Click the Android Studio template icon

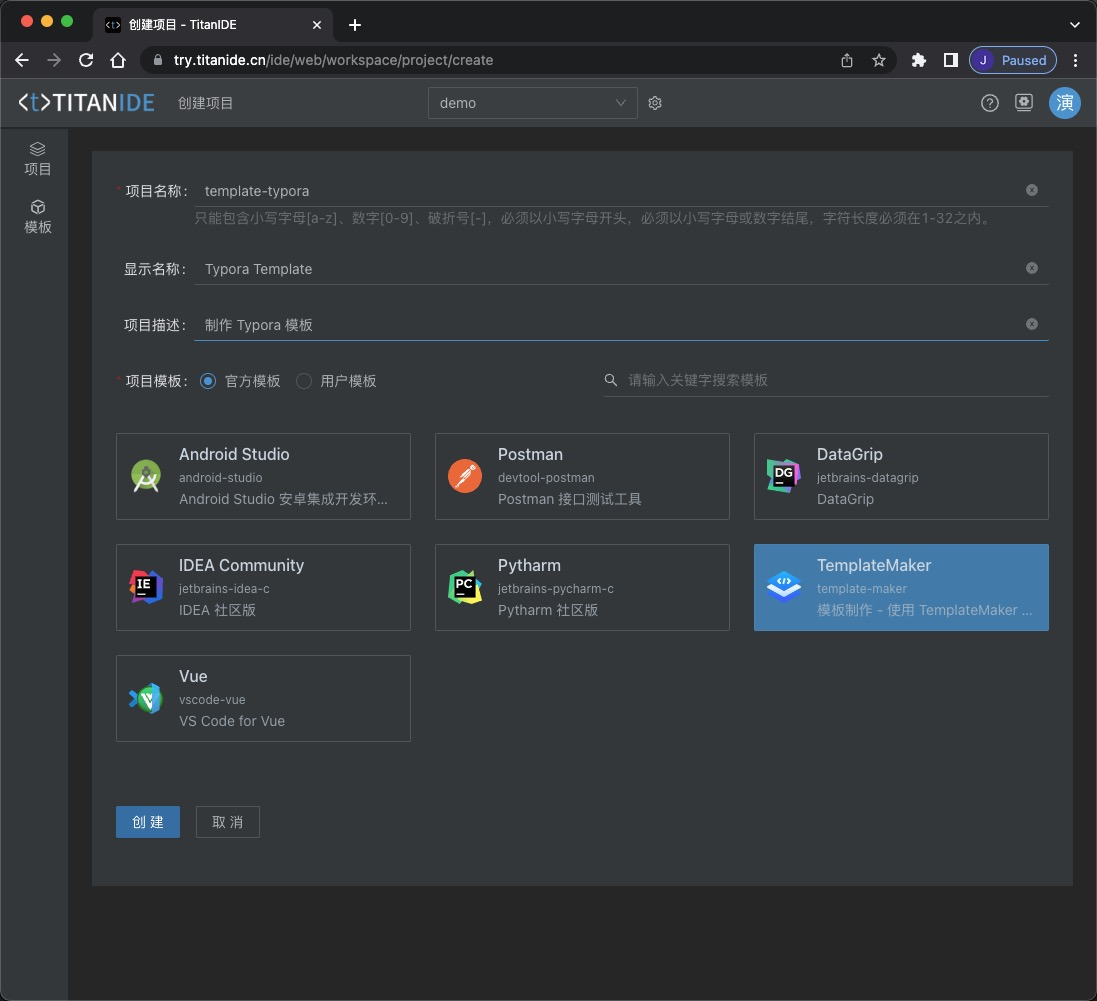[x=146, y=476]
